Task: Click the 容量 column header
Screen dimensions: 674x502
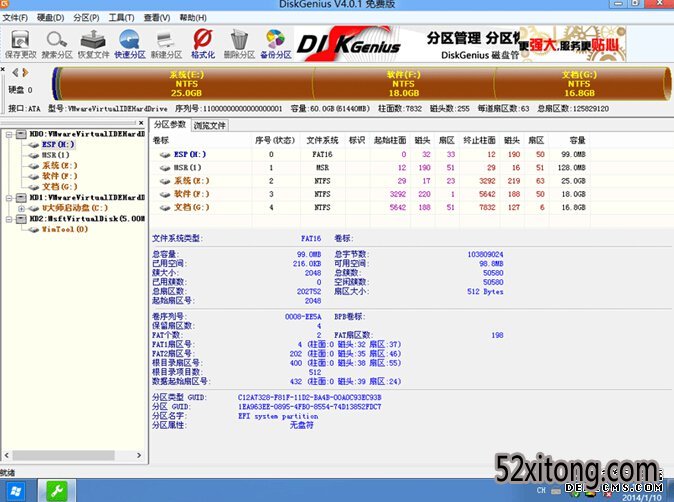Action: (x=570, y=140)
